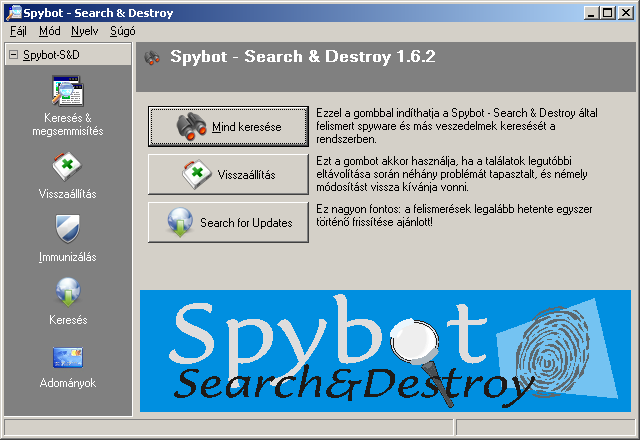The height and width of the screenshot is (440, 640).
Task: Click the binoculars icon in header bar
Action: click(152, 58)
